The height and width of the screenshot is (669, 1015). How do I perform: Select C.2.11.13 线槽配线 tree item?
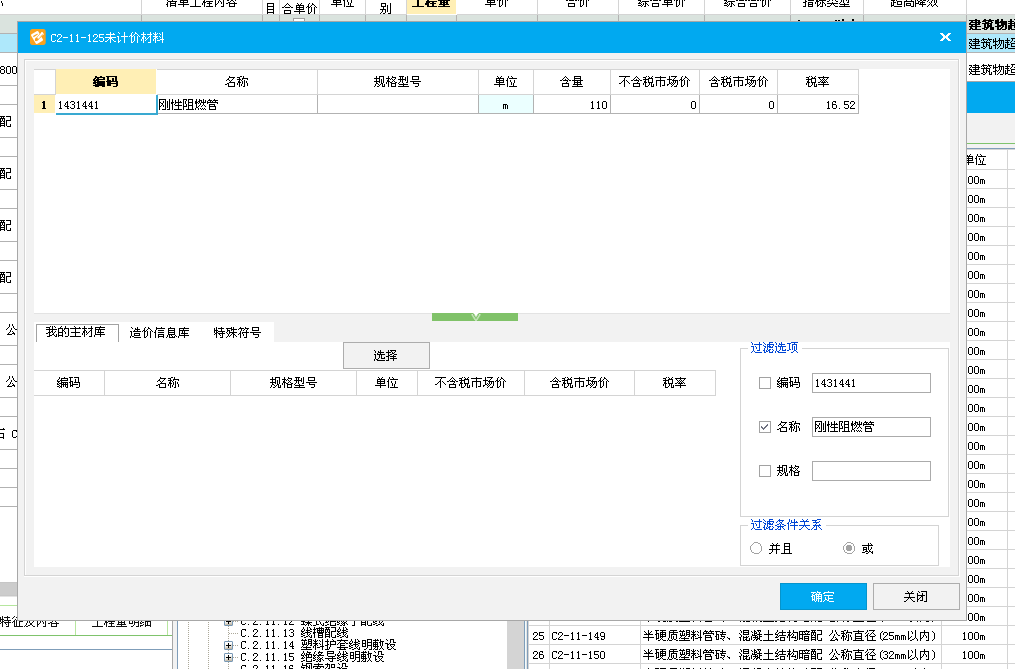click(x=295, y=633)
